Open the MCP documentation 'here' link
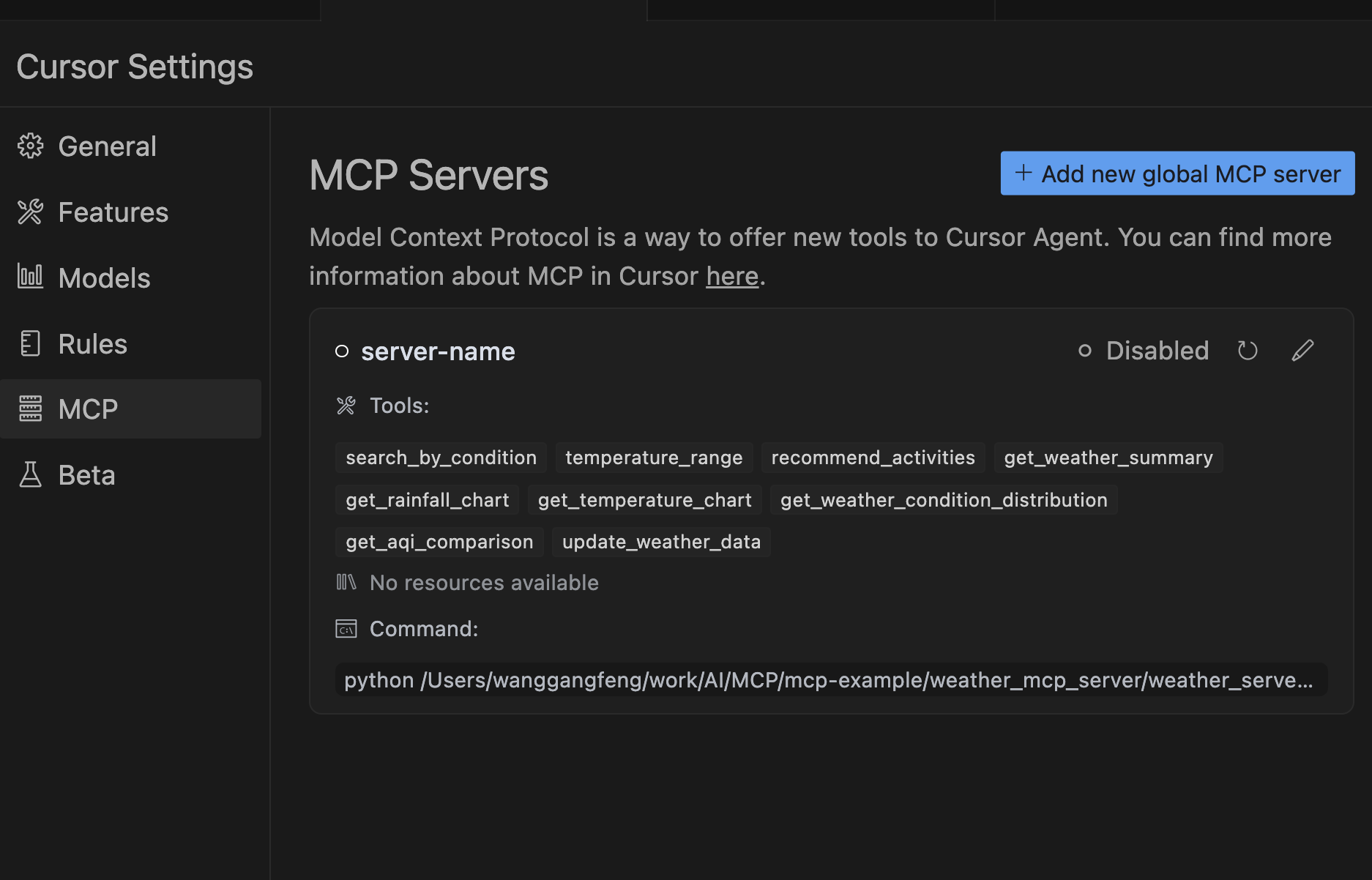This screenshot has height=880, width=1372. pyautogui.click(x=731, y=276)
